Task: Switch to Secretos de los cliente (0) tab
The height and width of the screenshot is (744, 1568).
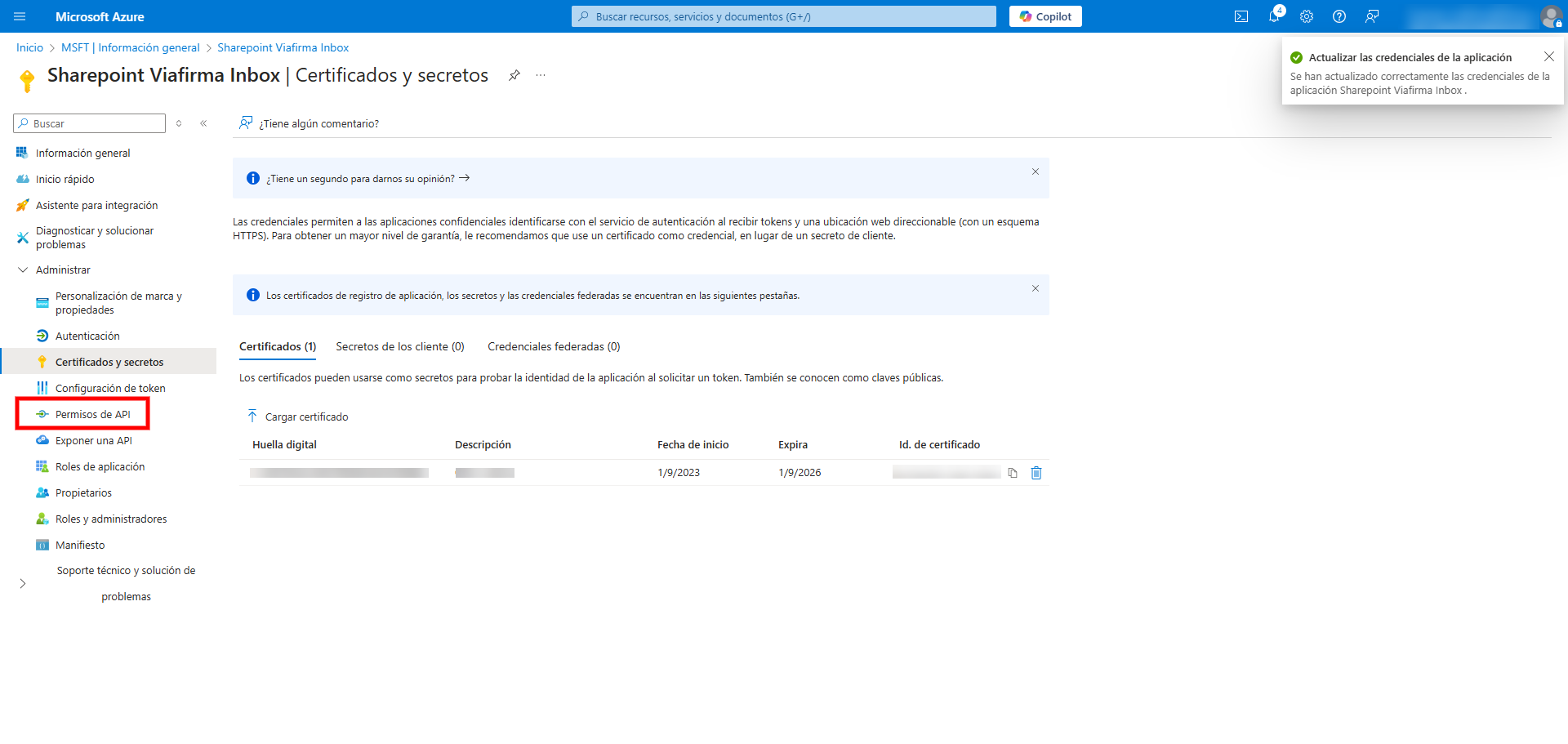Action: point(400,346)
